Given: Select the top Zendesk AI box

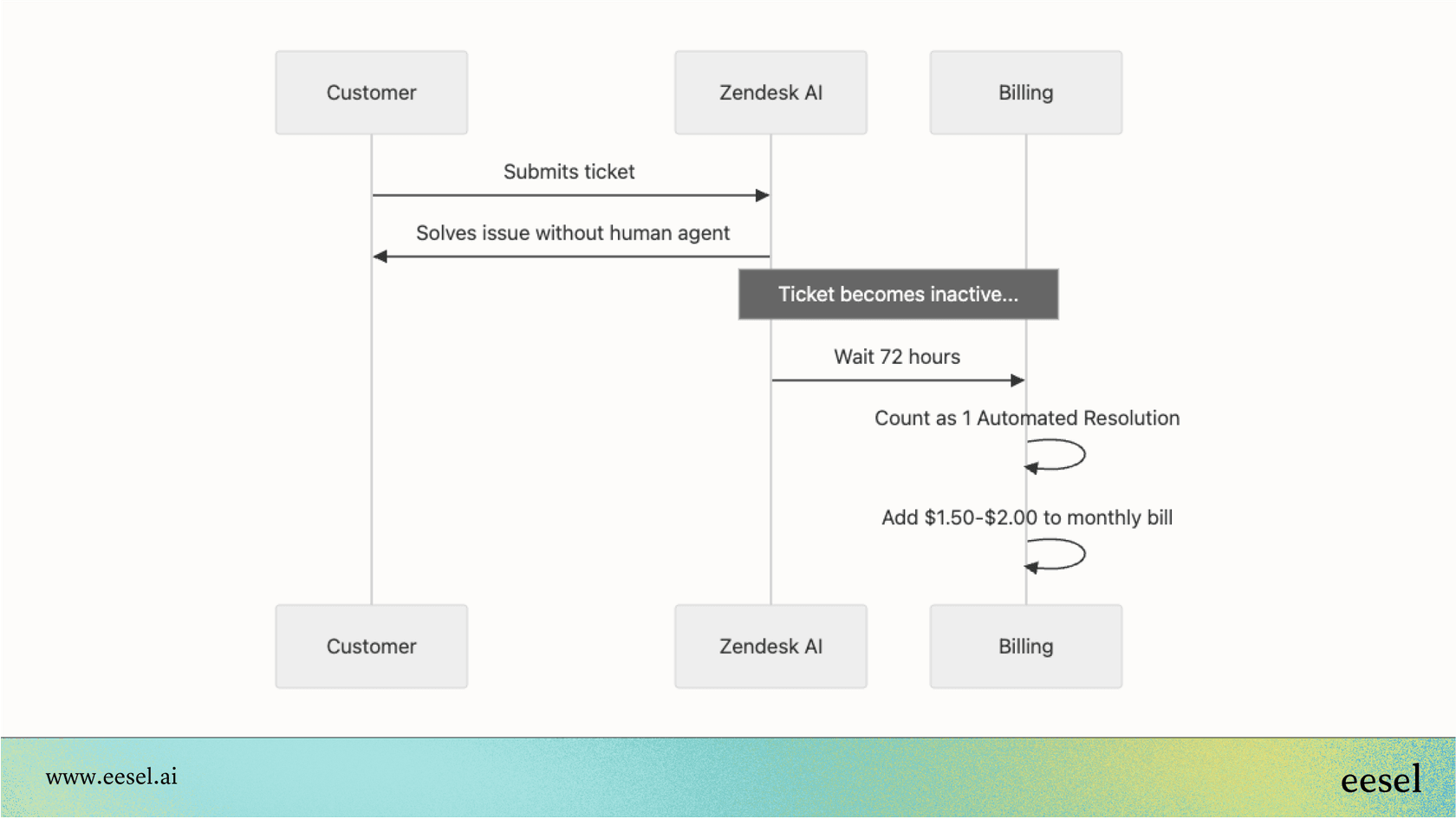Looking at the screenshot, I should point(770,93).
